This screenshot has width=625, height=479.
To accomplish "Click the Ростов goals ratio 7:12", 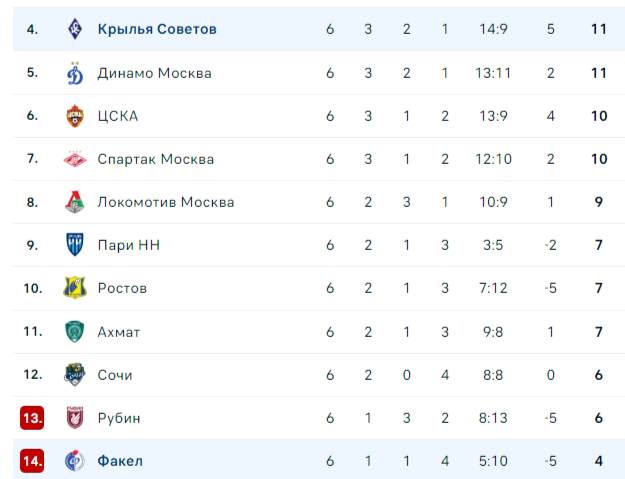I will 493,288.
